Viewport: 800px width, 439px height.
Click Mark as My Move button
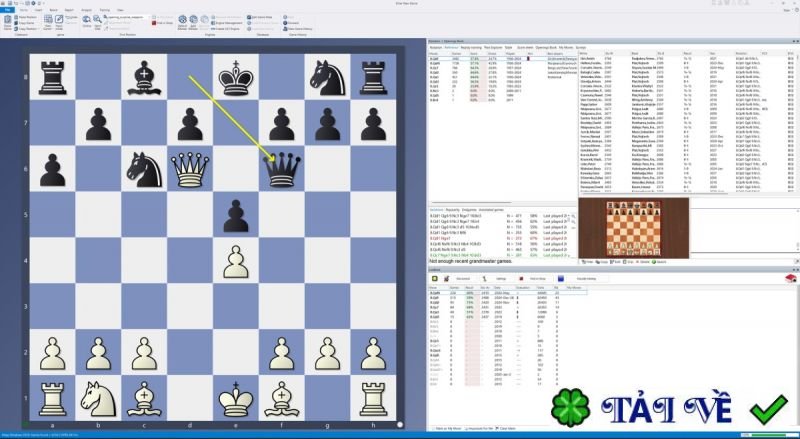tap(445, 428)
